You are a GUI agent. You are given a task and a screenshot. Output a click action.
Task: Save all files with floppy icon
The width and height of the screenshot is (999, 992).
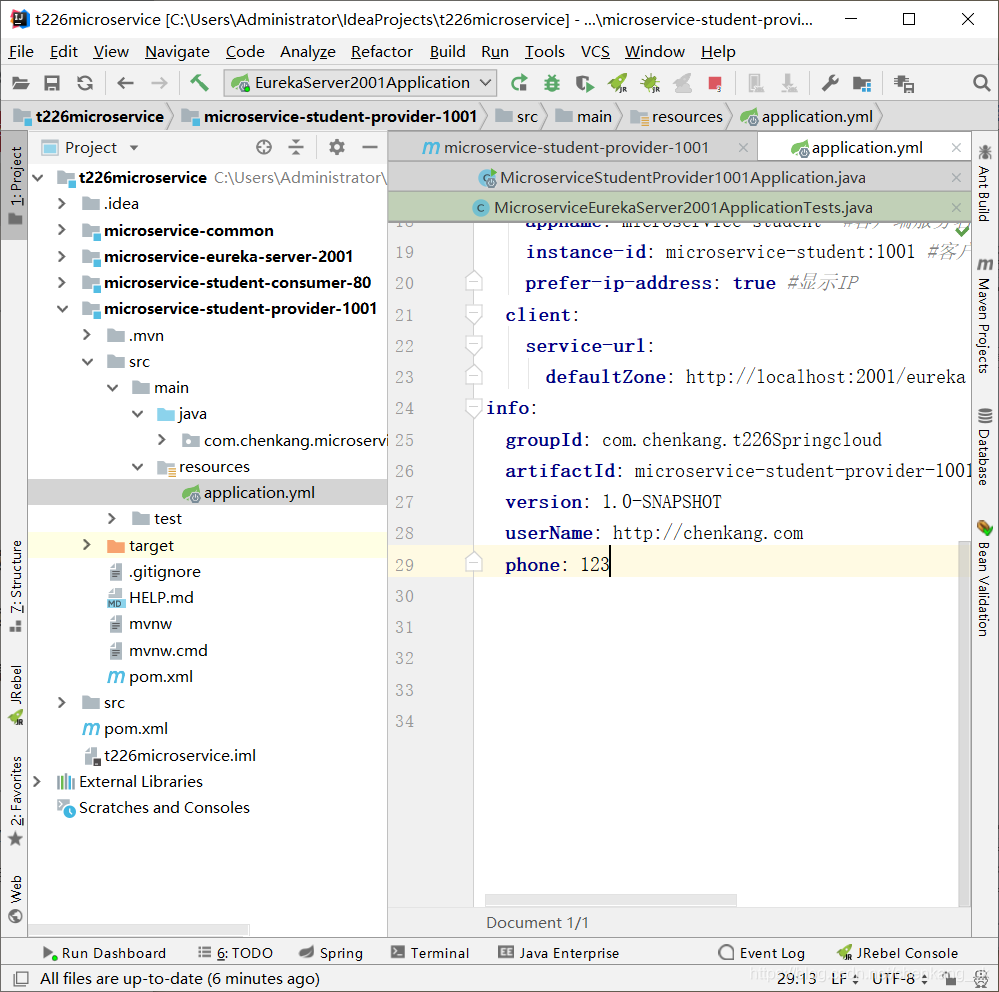[52, 83]
